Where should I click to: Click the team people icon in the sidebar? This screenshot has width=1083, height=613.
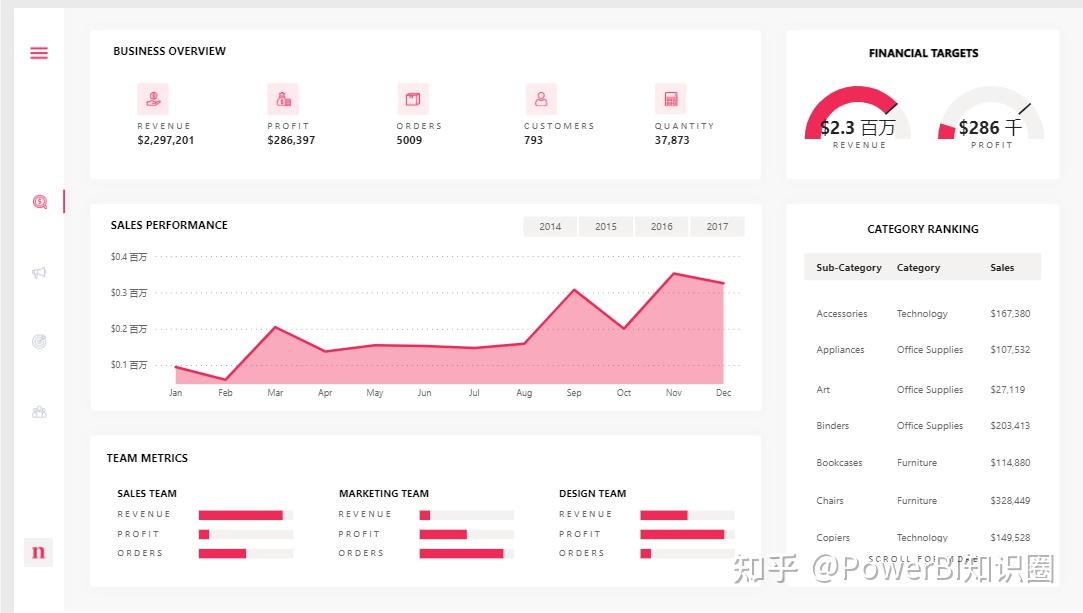(39, 411)
